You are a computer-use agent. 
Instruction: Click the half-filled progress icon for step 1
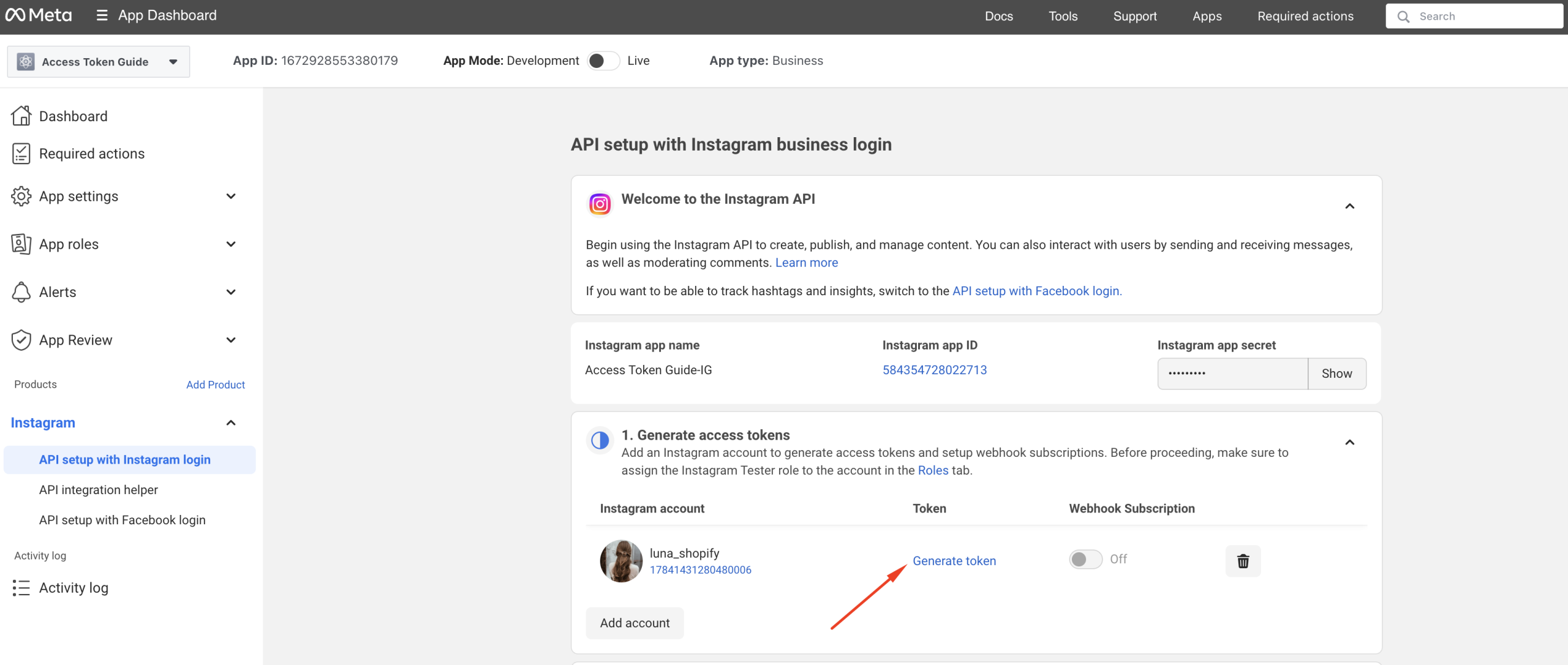point(600,440)
